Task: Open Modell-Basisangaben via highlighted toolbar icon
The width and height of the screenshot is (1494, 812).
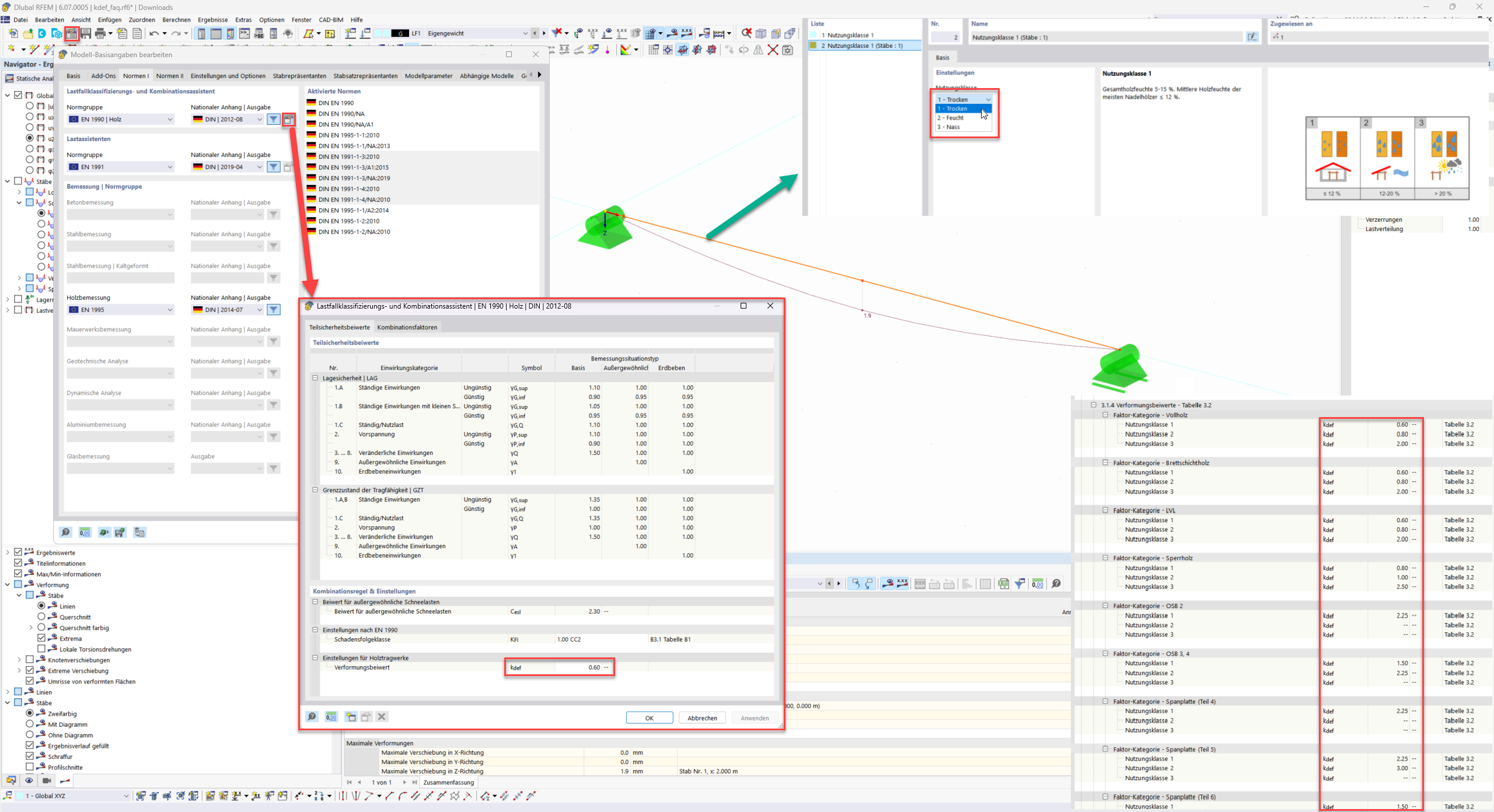Action: [x=72, y=33]
